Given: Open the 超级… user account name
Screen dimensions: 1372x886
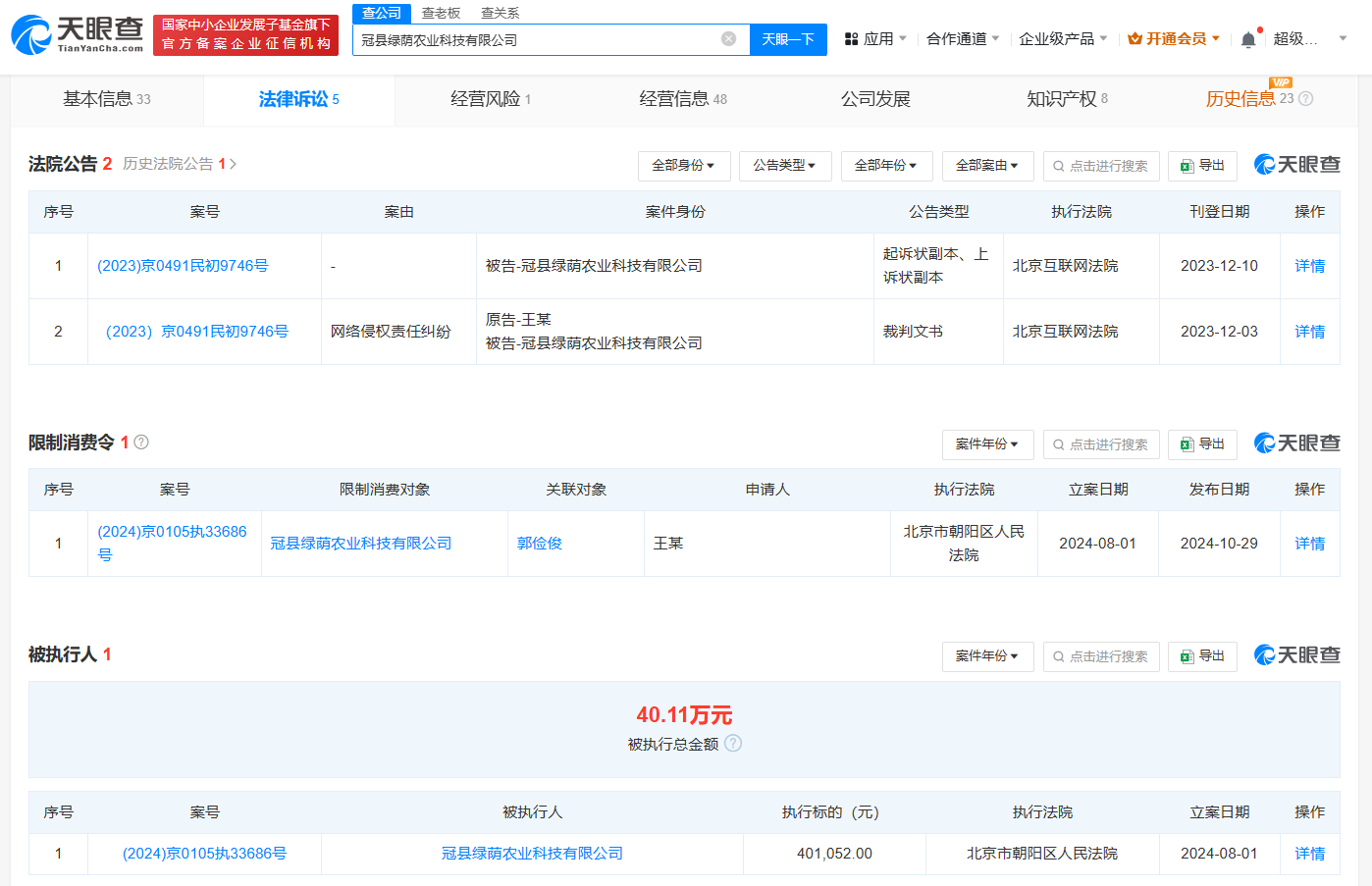Looking at the screenshot, I should (x=1295, y=39).
